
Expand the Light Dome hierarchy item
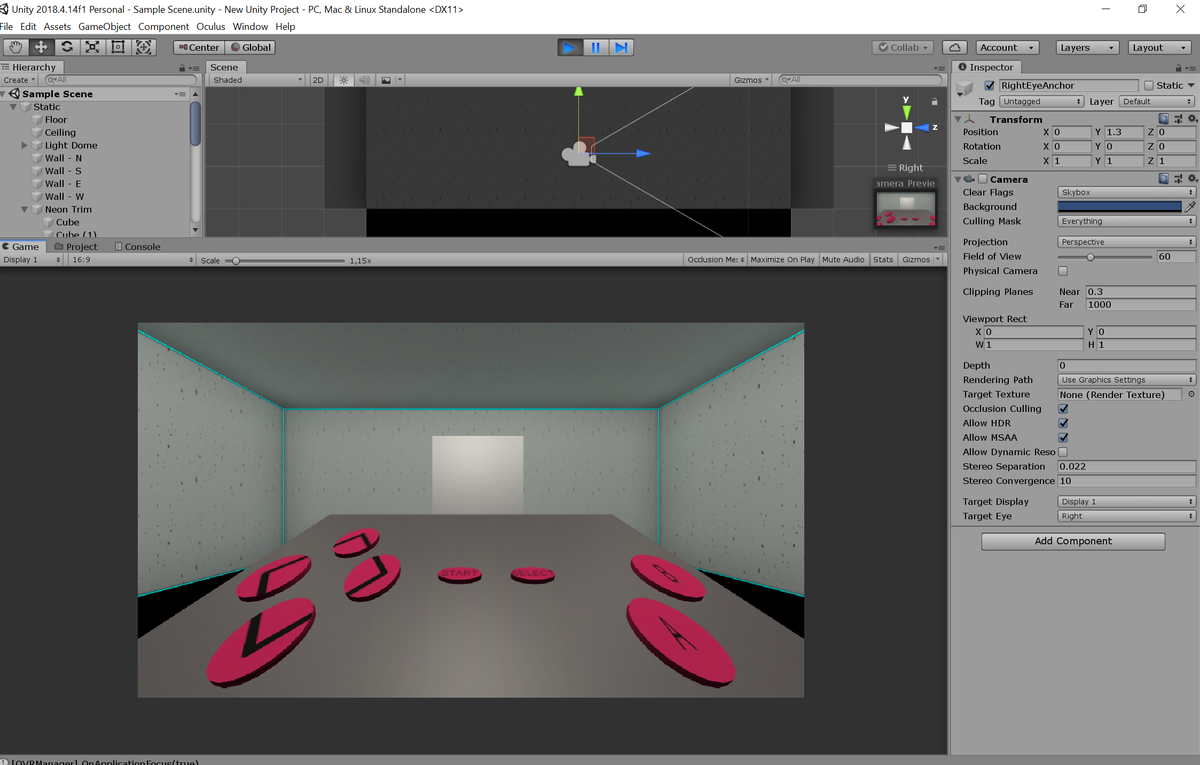[x=25, y=146]
